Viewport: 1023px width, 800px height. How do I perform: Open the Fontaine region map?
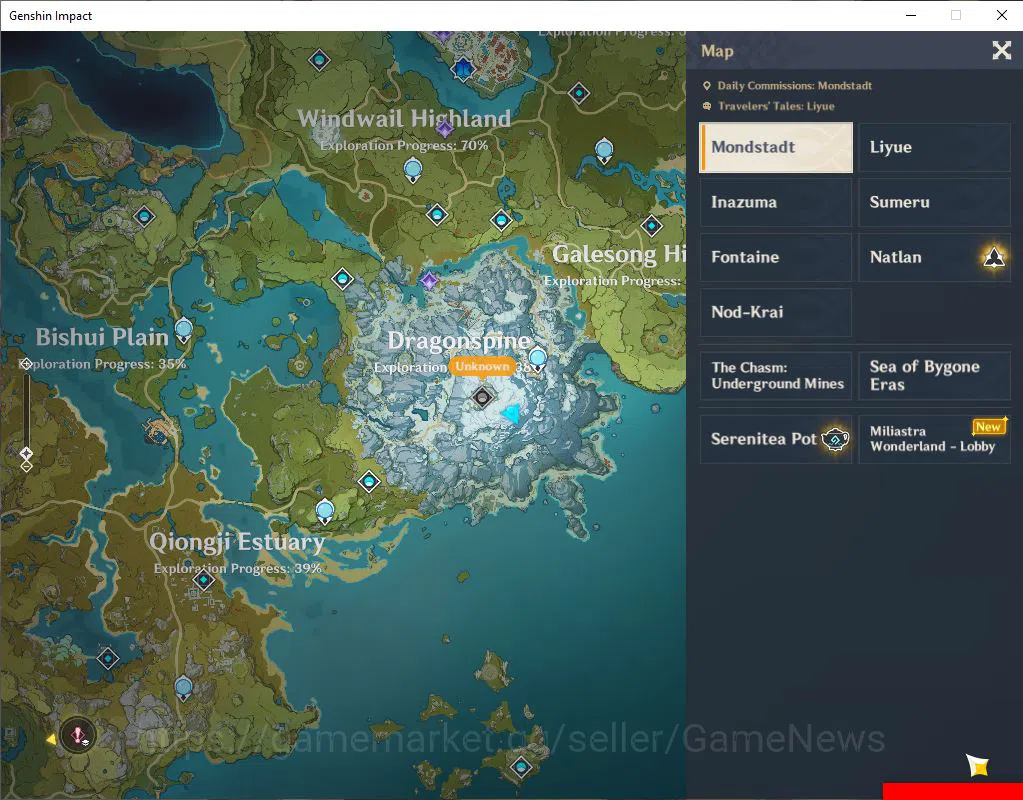(x=776, y=257)
